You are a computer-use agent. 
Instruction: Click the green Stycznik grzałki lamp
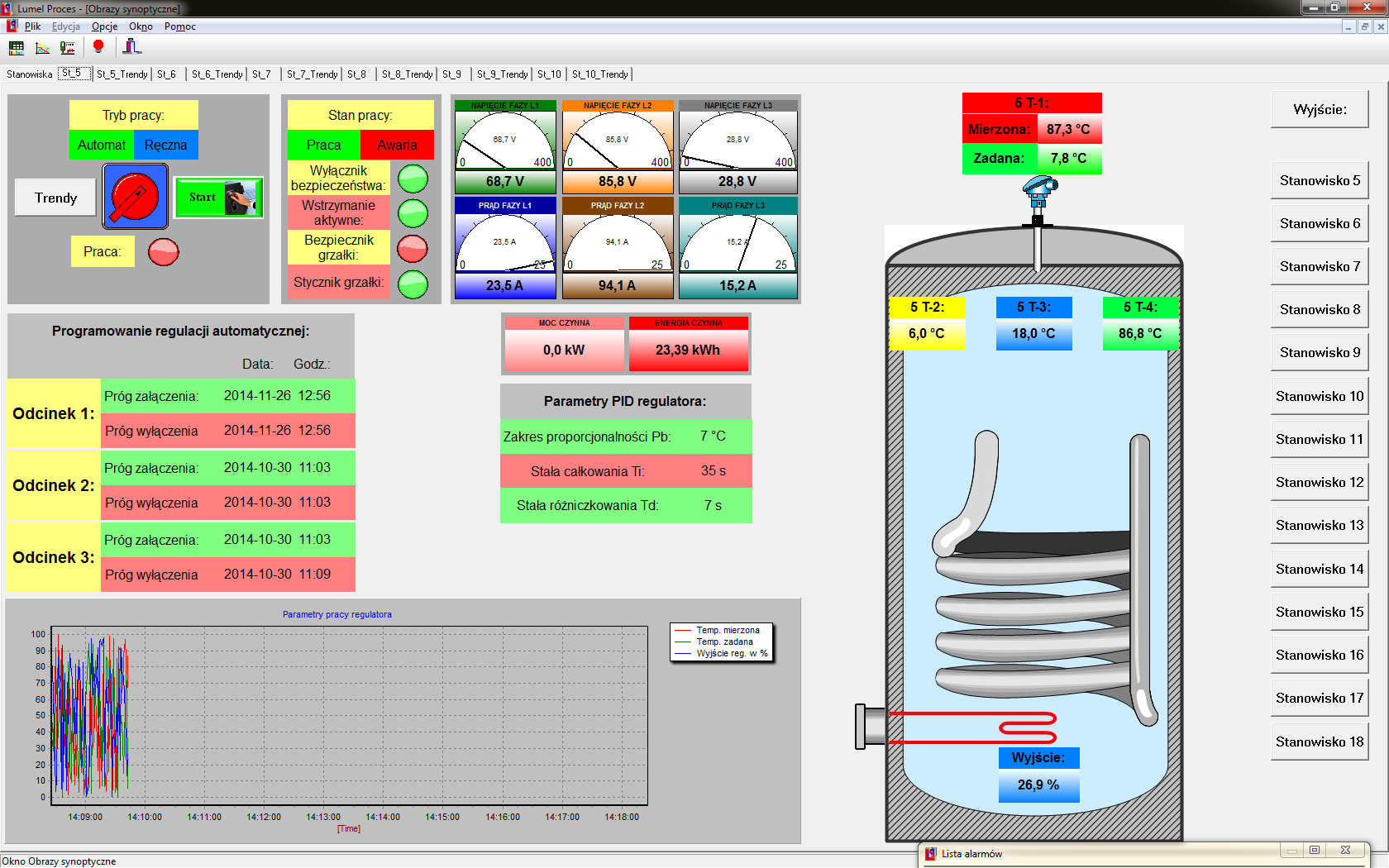click(412, 284)
